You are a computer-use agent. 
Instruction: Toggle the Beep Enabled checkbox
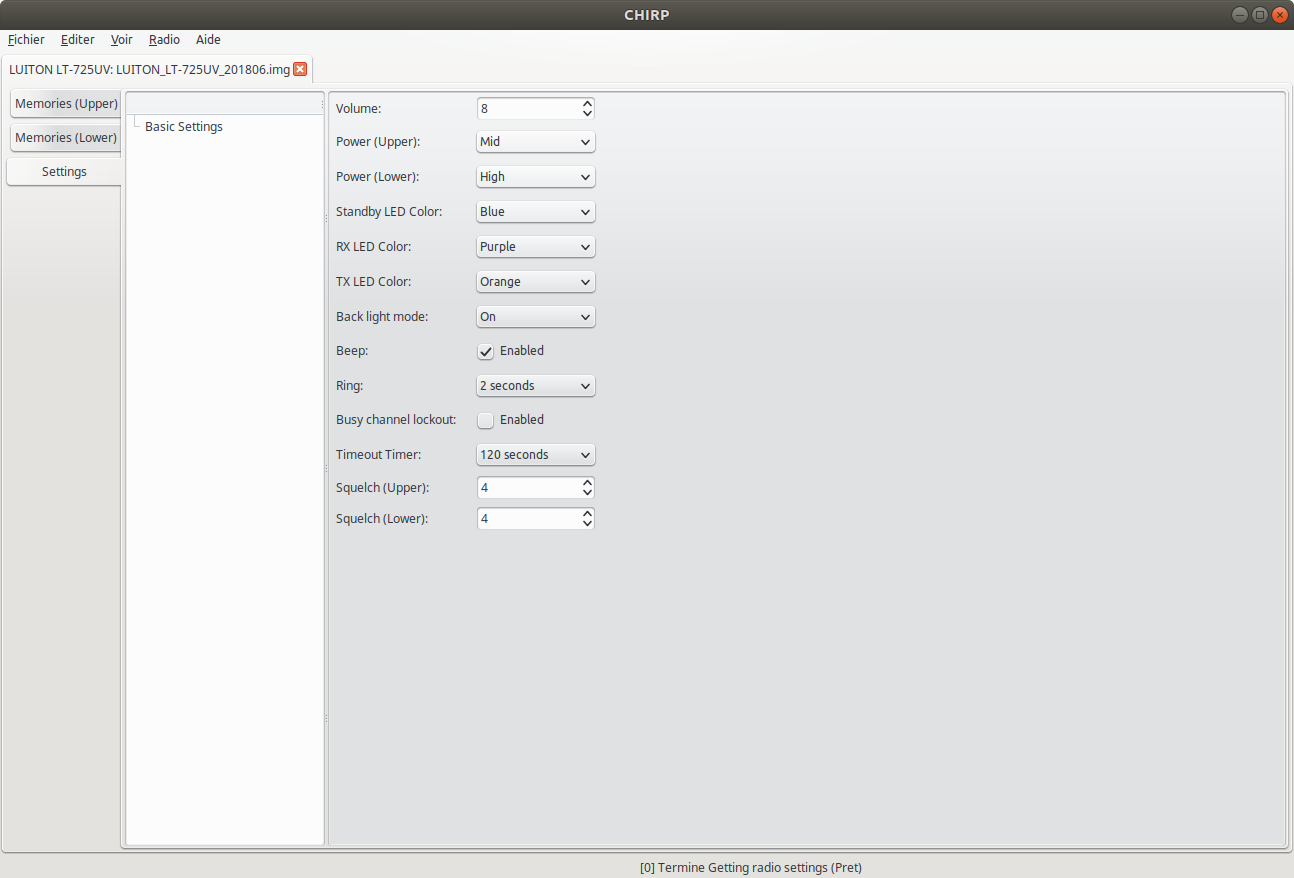[x=486, y=351]
